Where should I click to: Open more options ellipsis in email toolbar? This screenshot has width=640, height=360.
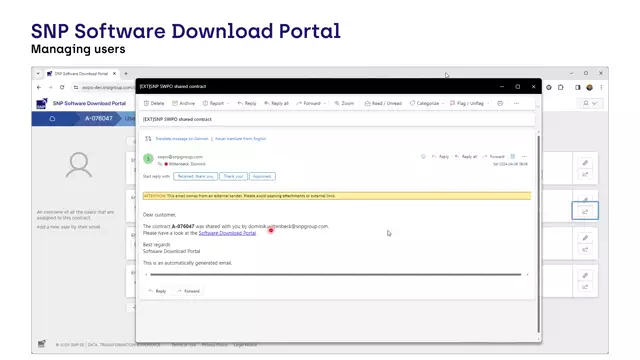click(516, 103)
